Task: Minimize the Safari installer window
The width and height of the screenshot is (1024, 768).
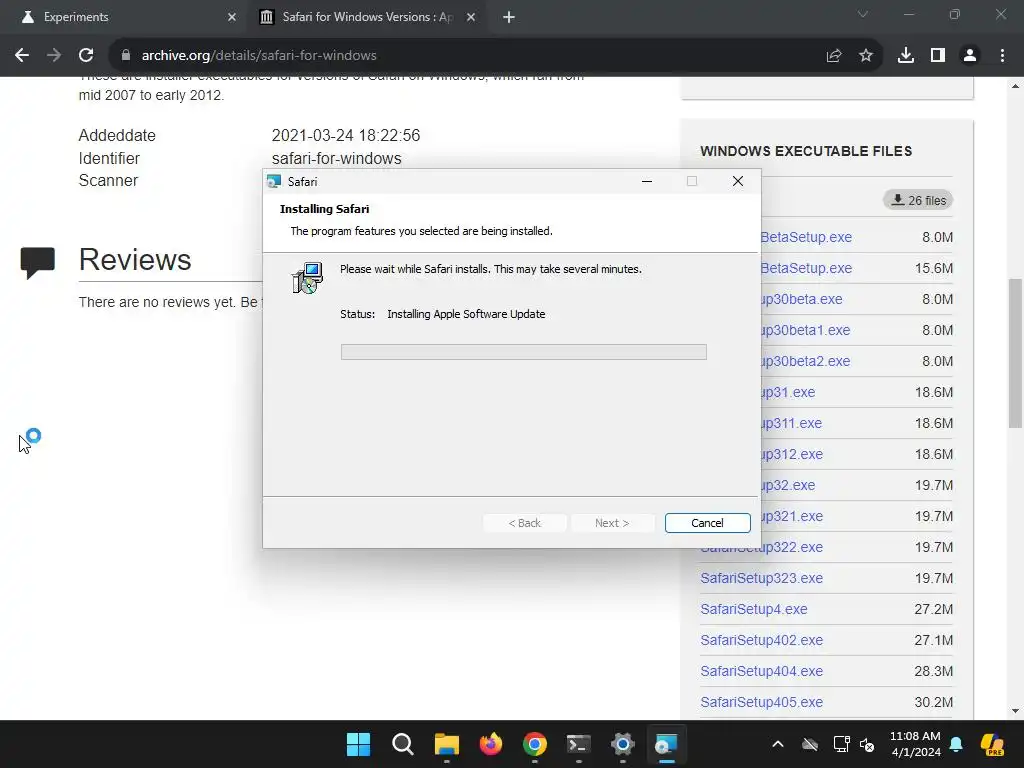Action: (647, 182)
